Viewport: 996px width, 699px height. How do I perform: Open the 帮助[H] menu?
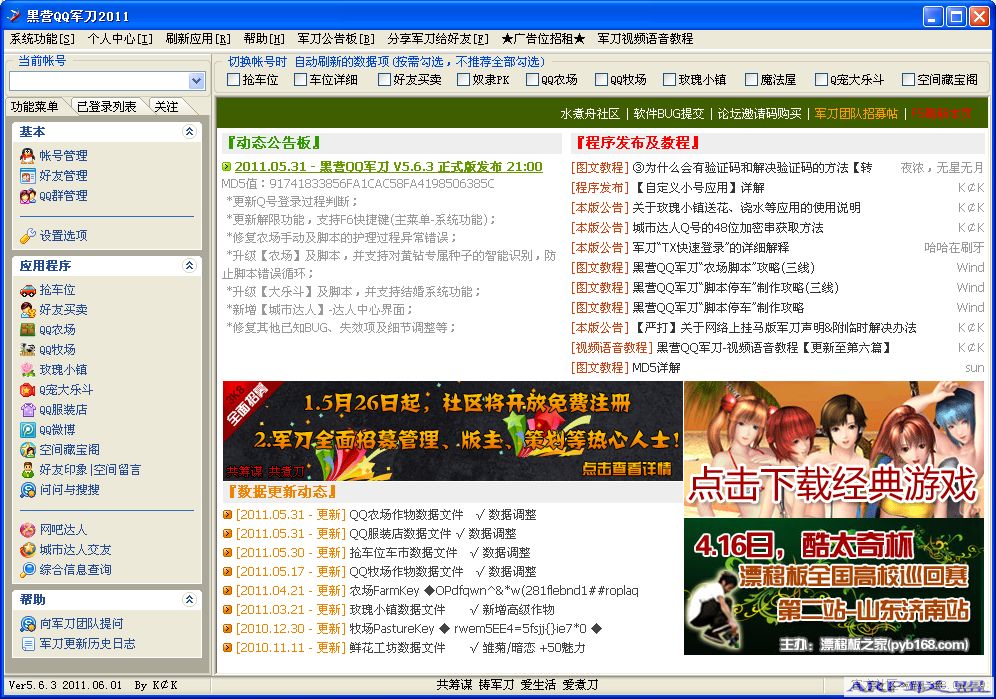[264, 39]
